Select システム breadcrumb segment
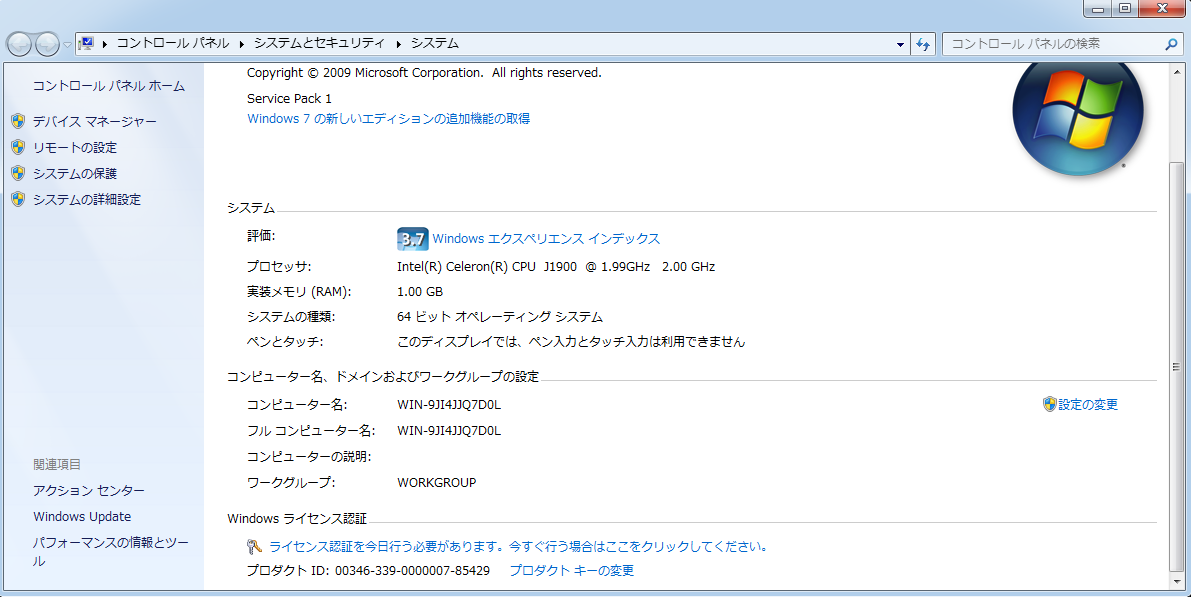The width and height of the screenshot is (1191, 597). [434, 43]
